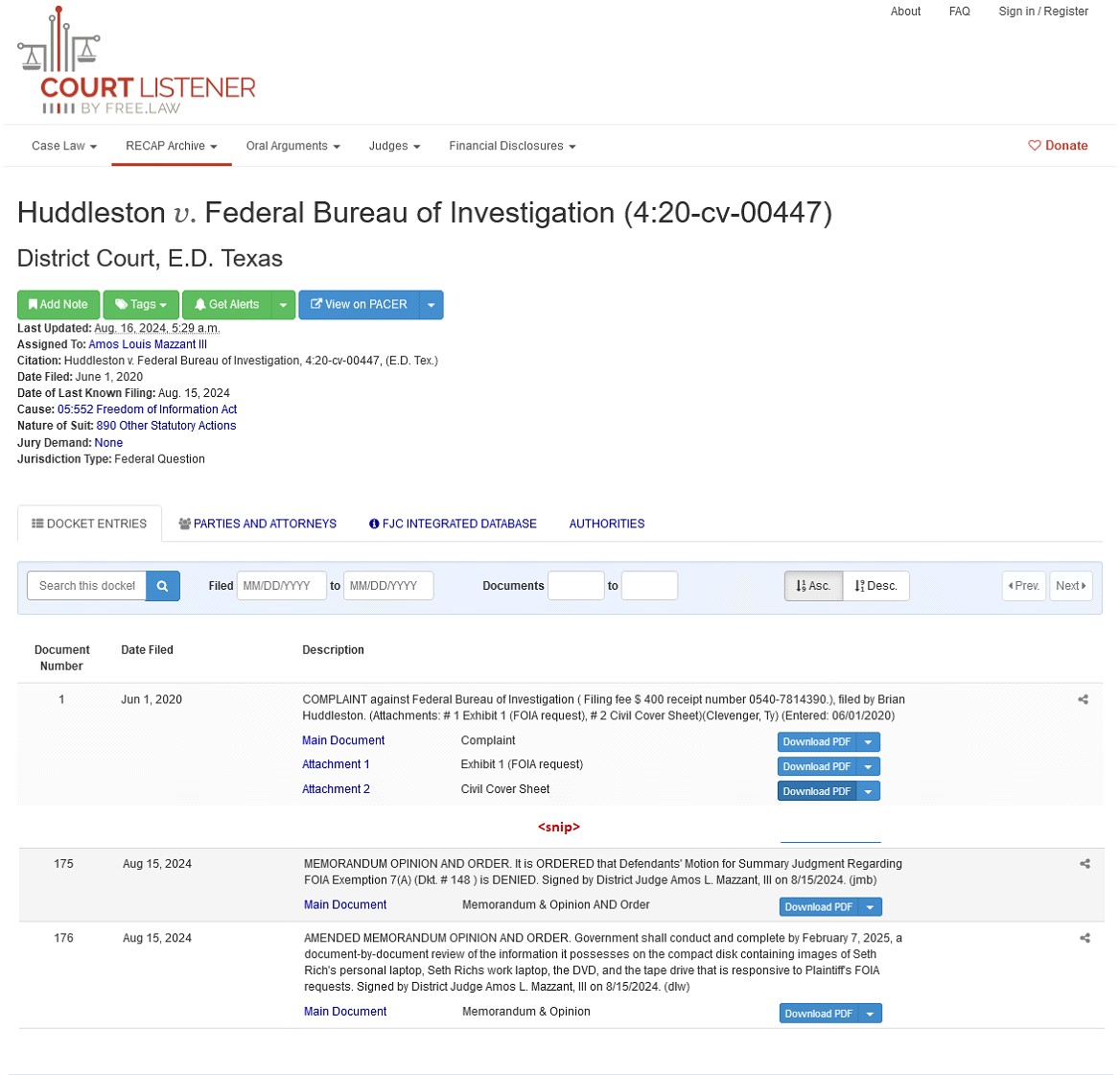Open the RECAP Archive dropdown menu
Image resolution: width=1120 pixels, height=1075 pixels.
point(172,146)
